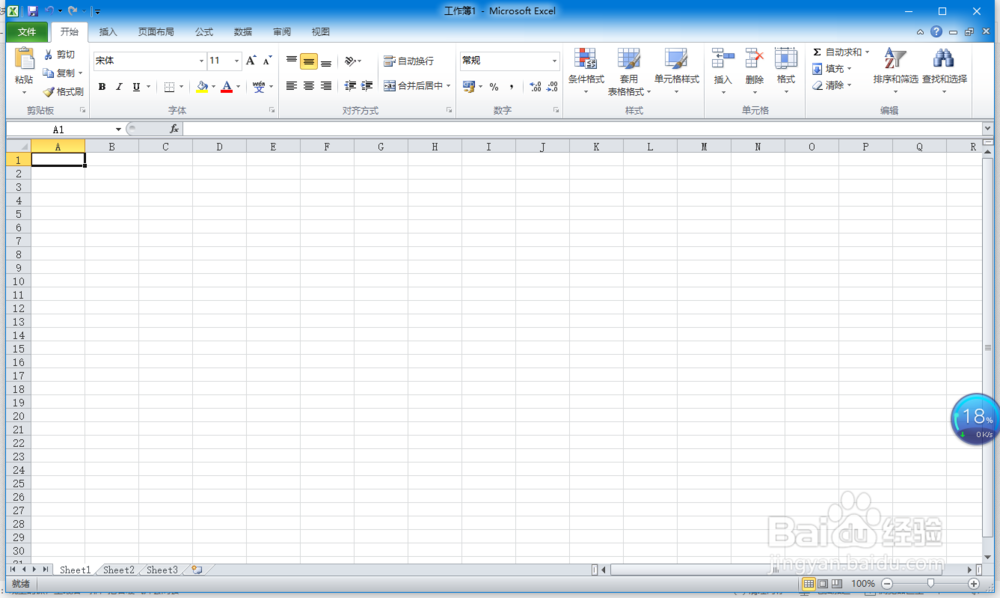
Task: Open the number format 常规 dropdown
Action: click(554, 61)
